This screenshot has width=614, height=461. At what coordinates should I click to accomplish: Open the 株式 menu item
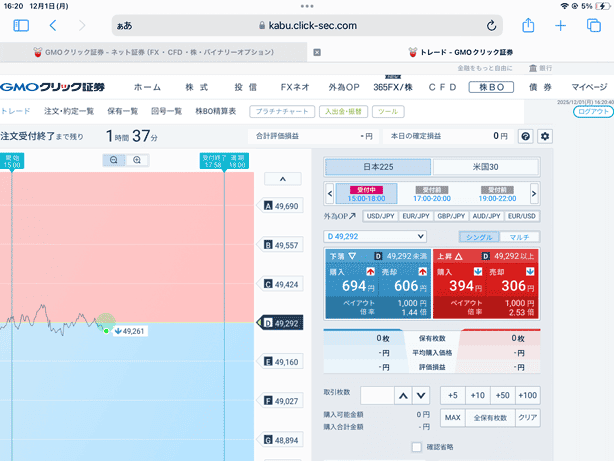[197, 87]
